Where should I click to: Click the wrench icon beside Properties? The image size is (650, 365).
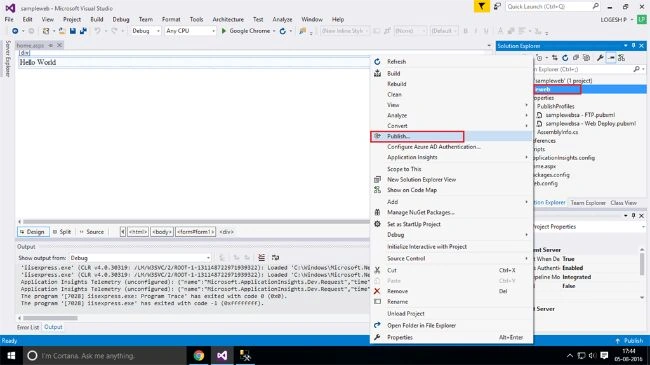point(377,338)
